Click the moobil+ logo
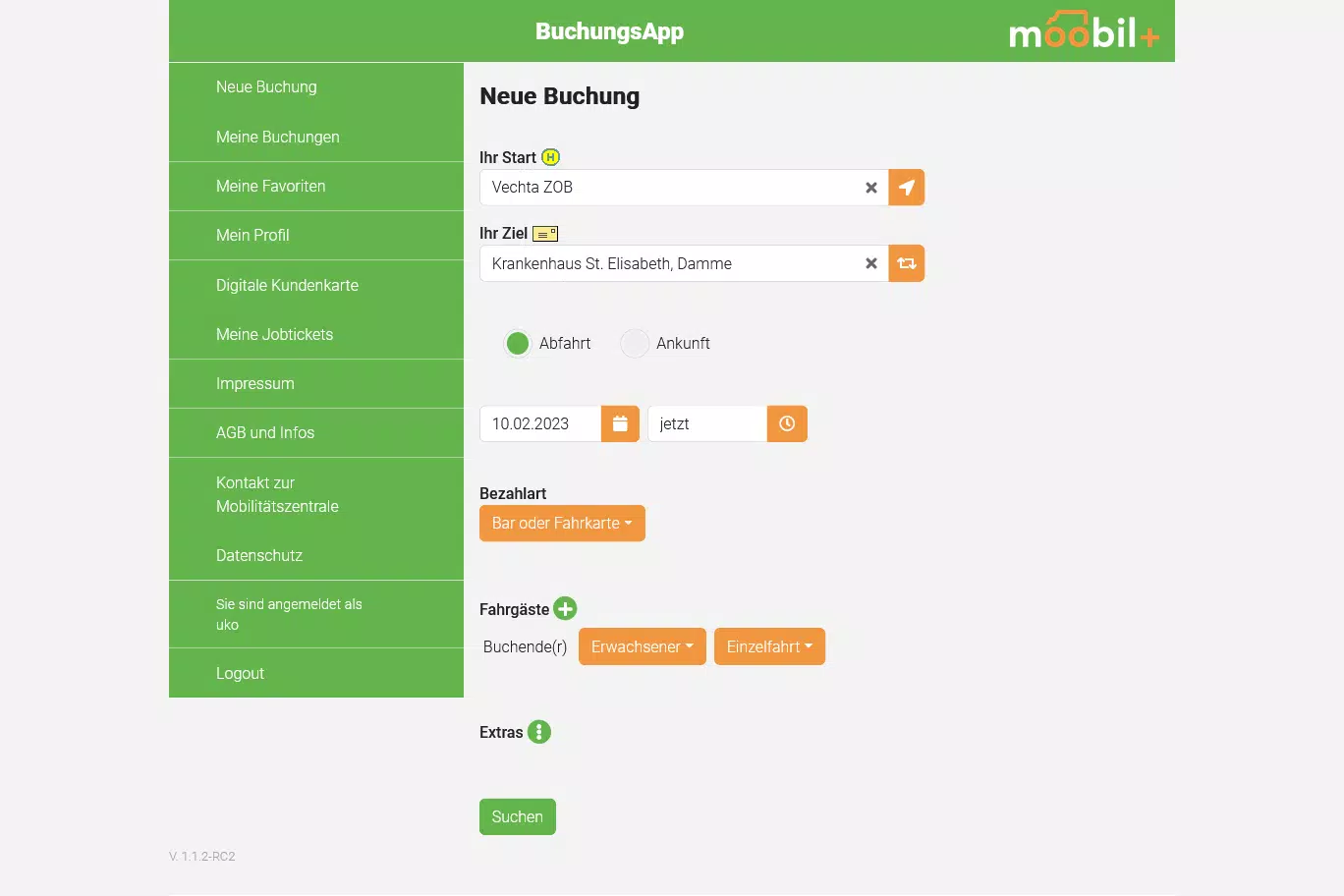Image resolution: width=1344 pixels, height=896 pixels. pyautogui.click(x=1084, y=31)
